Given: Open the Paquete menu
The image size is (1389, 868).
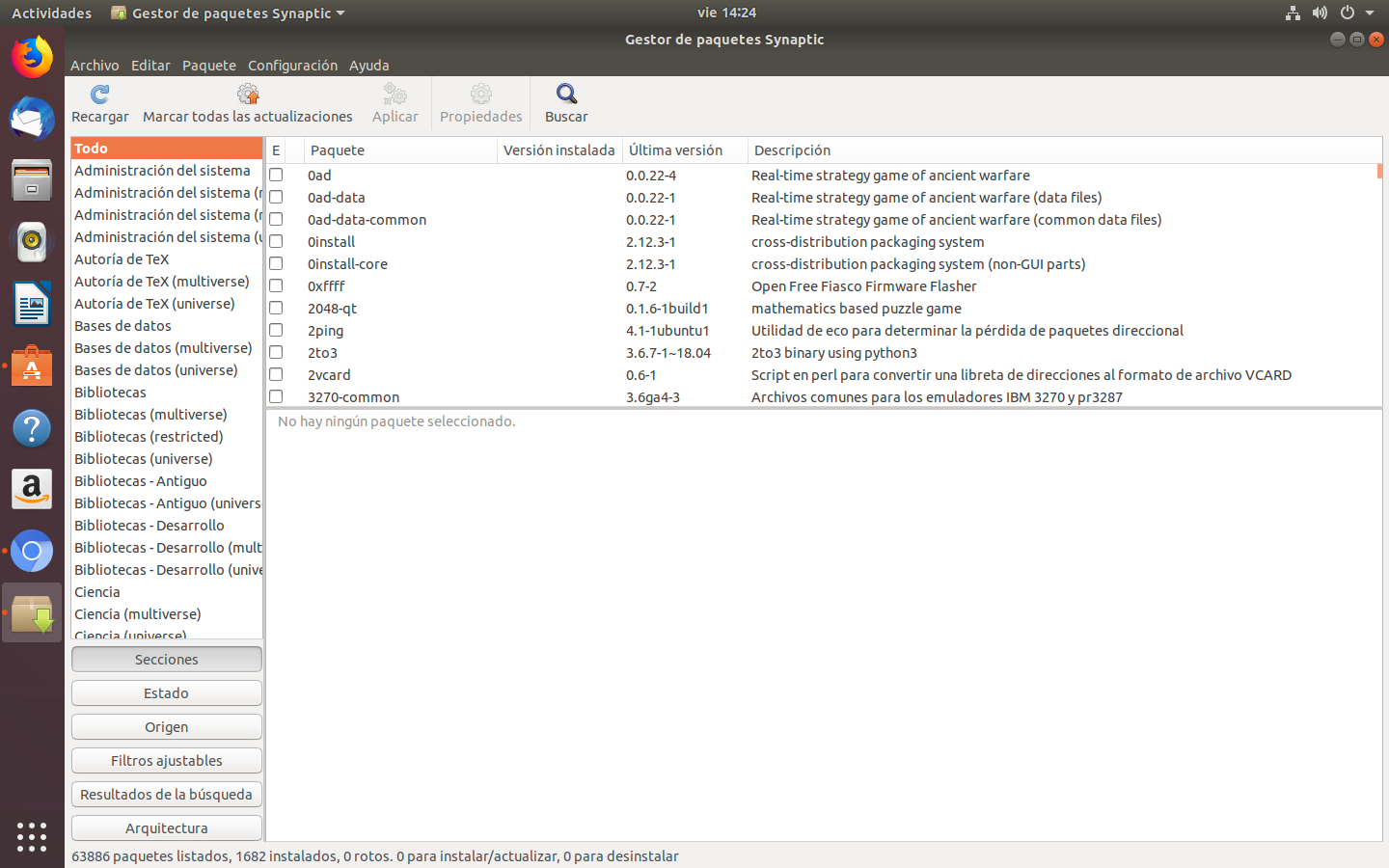Looking at the screenshot, I should click(209, 66).
